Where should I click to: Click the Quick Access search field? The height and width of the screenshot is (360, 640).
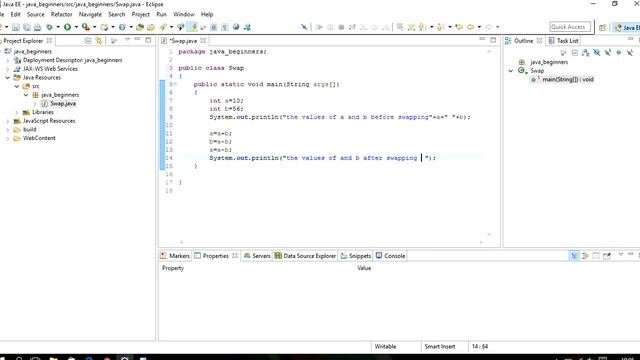click(x=570, y=27)
